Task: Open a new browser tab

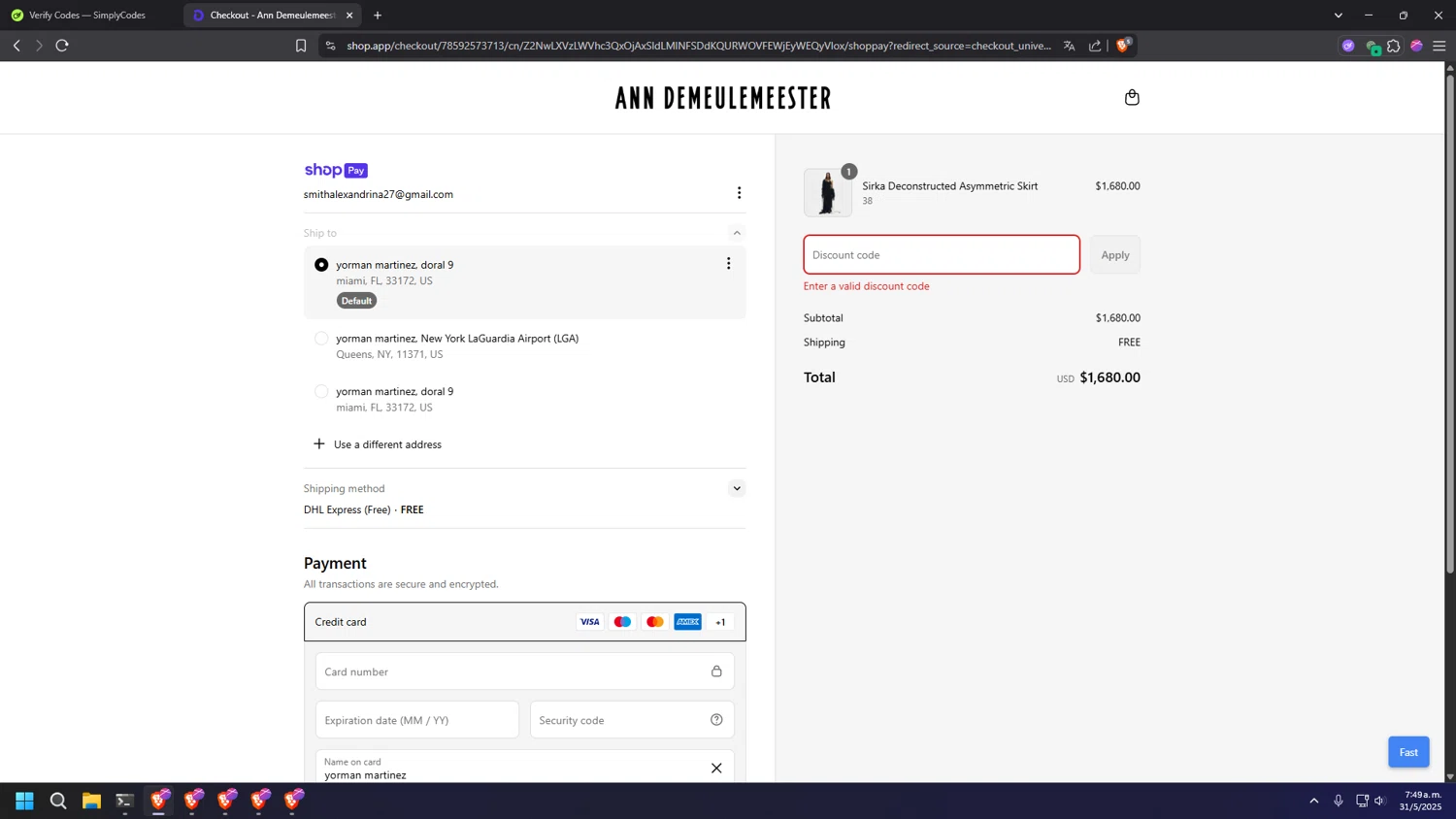Action: click(x=378, y=16)
